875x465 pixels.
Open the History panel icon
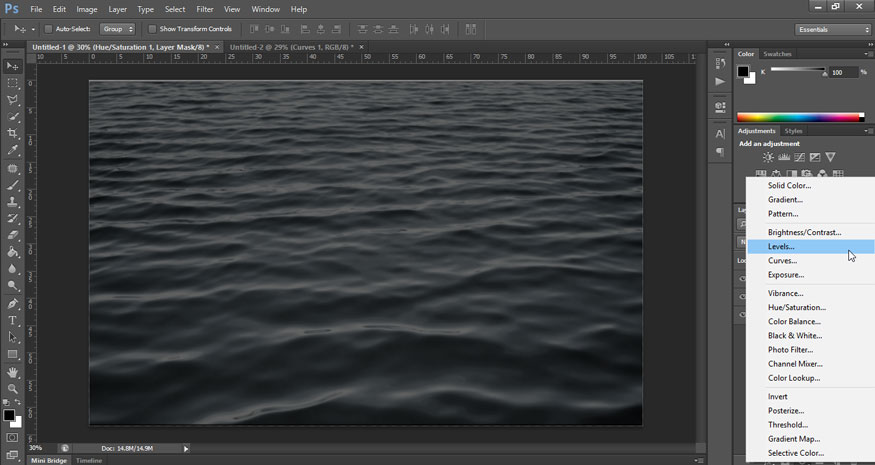pos(720,63)
